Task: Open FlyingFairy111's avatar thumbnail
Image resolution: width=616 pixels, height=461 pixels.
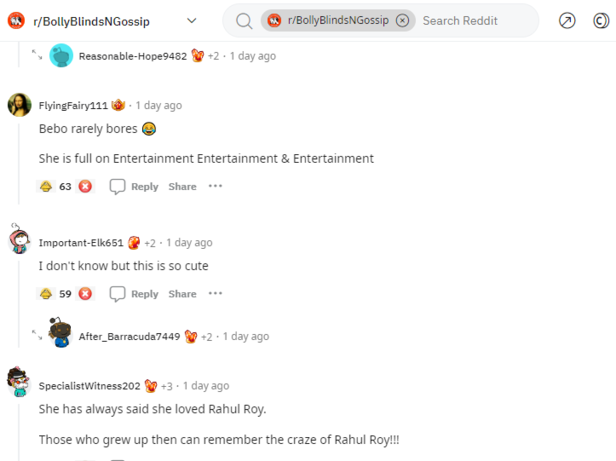Action: click(x=19, y=105)
